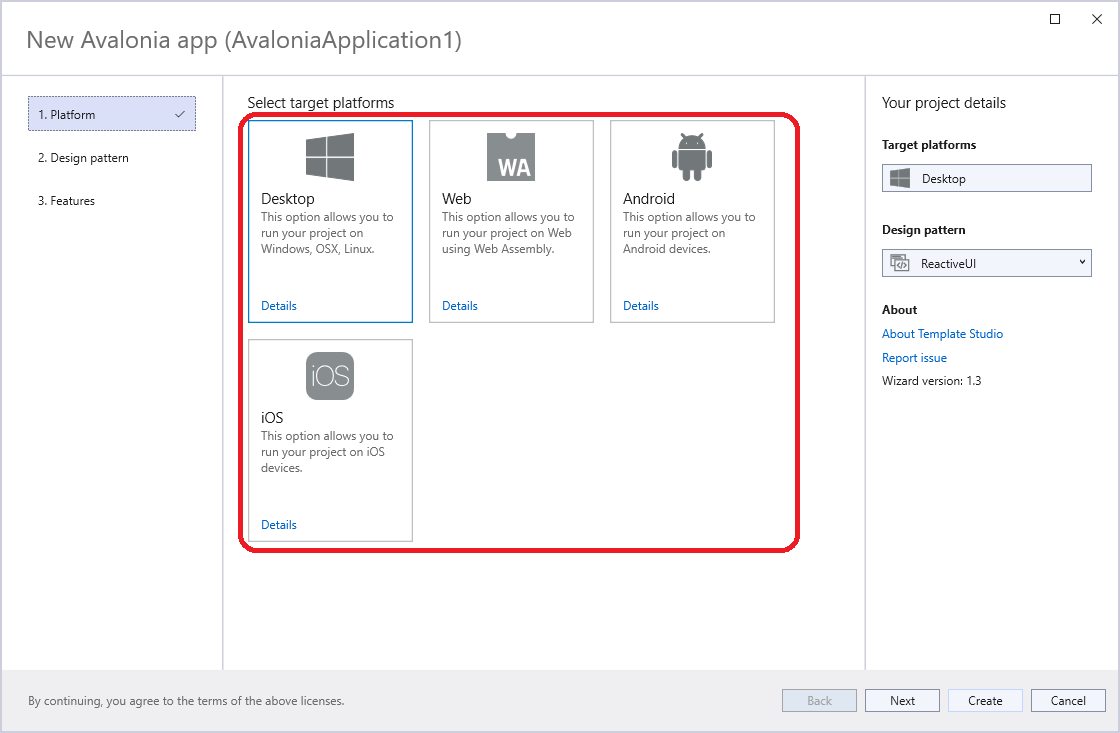
Task: Click Web Assembly description text
Action: (x=508, y=233)
